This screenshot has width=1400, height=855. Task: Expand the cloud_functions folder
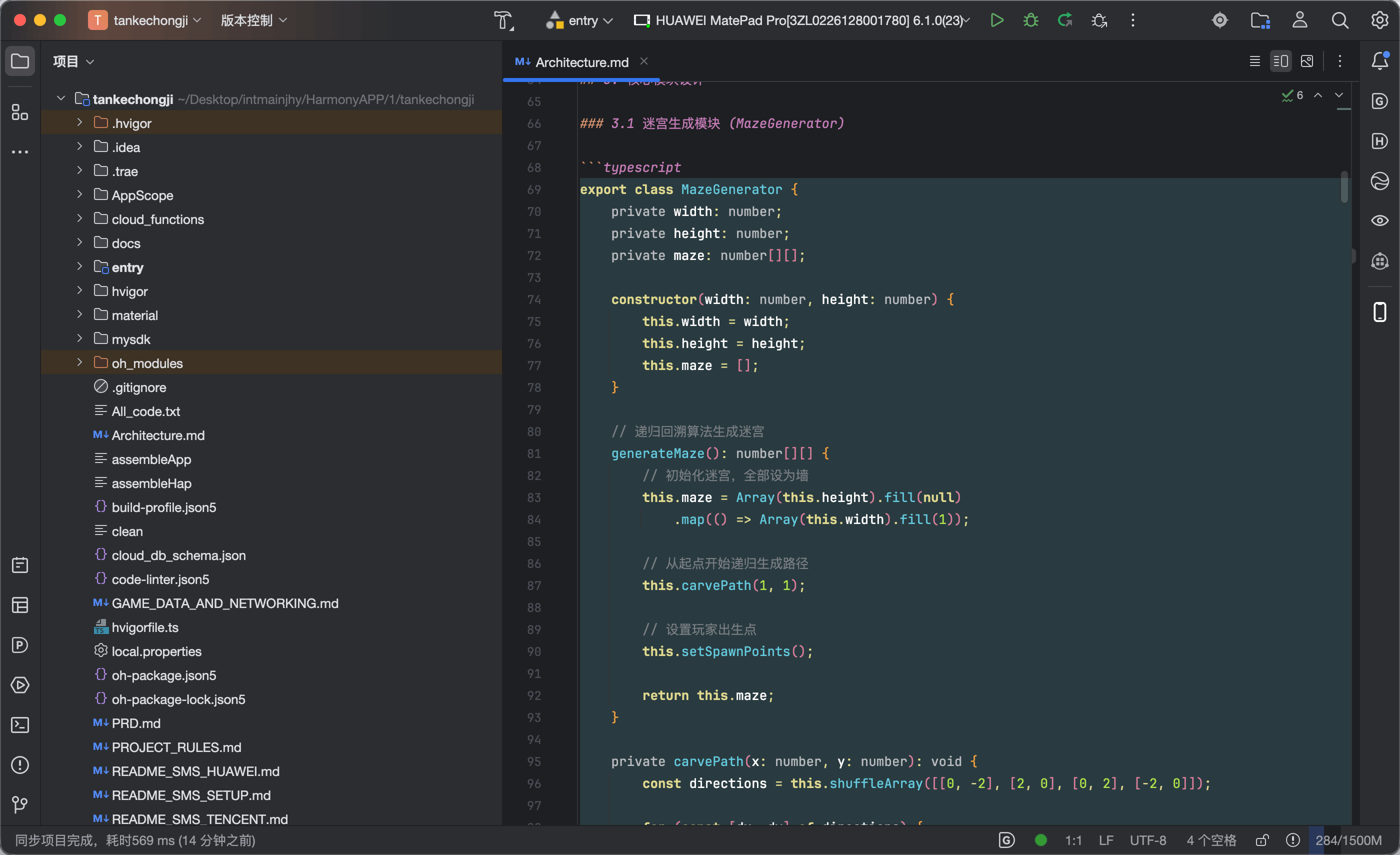point(79,218)
